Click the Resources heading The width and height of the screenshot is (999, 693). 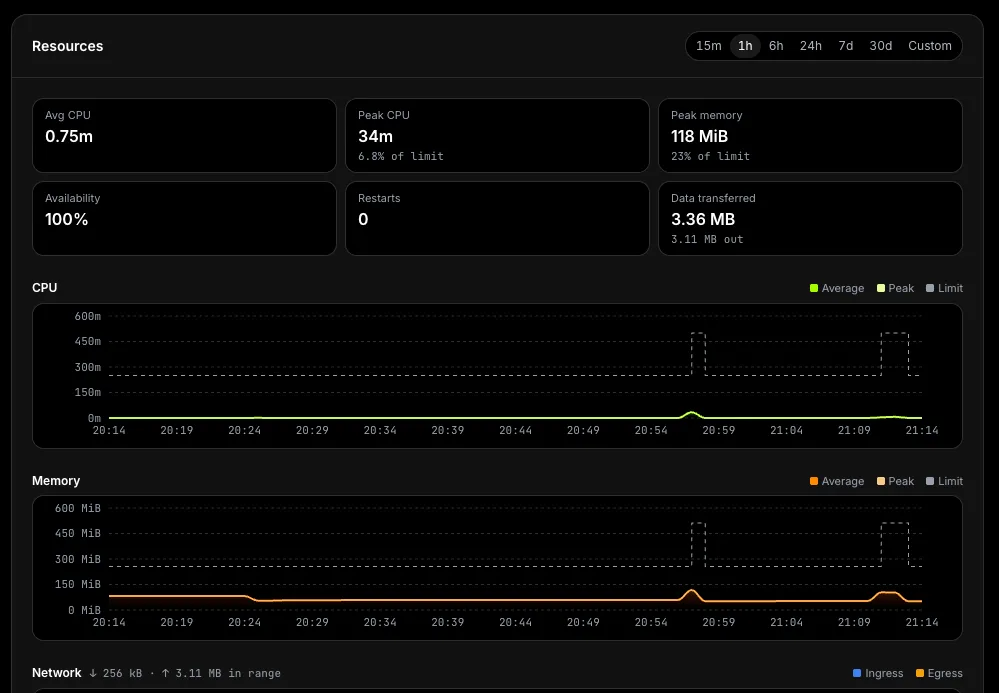click(x=68, y=46)
